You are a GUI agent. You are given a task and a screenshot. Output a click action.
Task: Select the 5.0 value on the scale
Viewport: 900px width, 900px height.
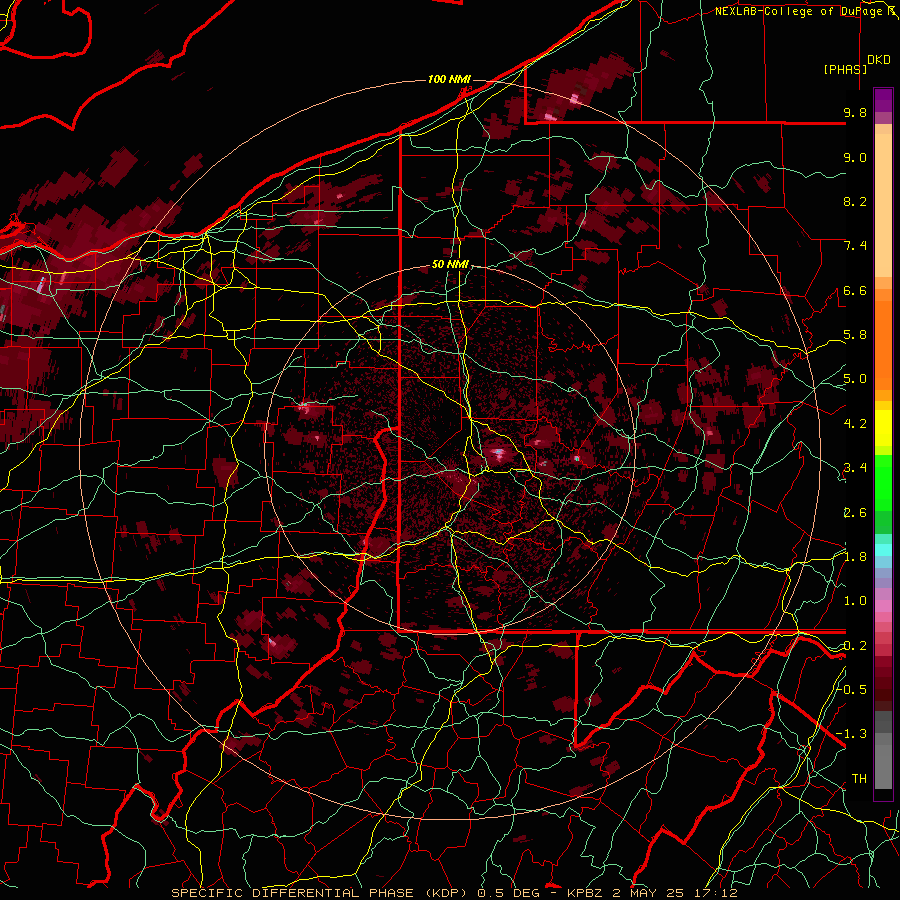coord(855,379)
